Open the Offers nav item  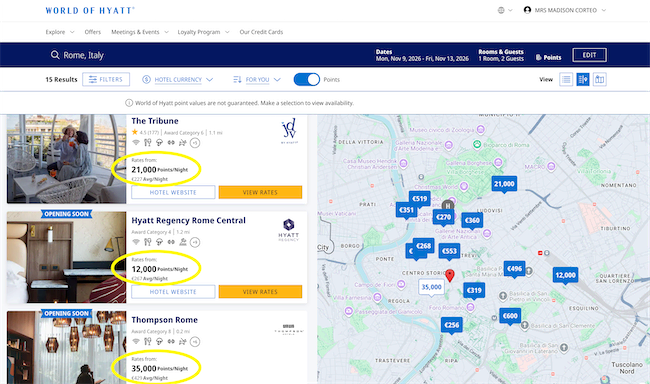click(92, 32)
